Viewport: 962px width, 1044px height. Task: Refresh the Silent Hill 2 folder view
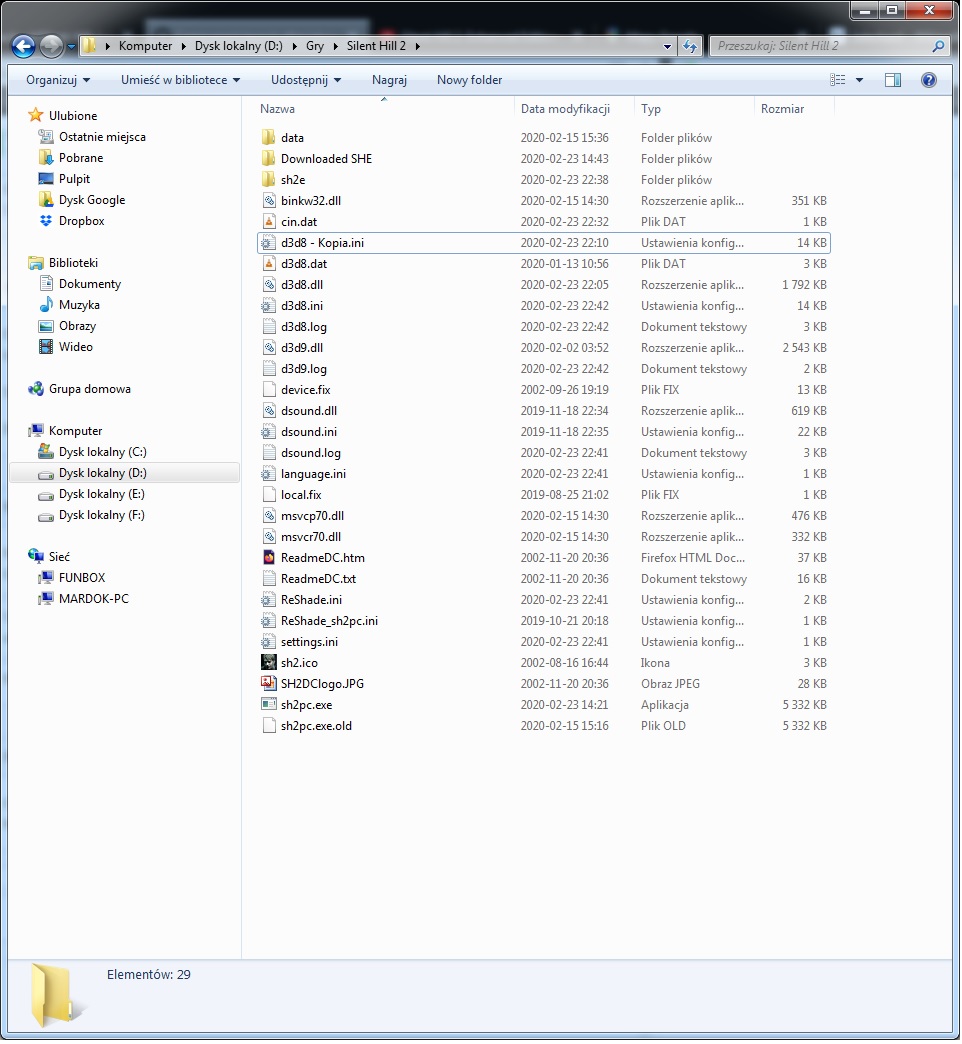coord(690,46)
